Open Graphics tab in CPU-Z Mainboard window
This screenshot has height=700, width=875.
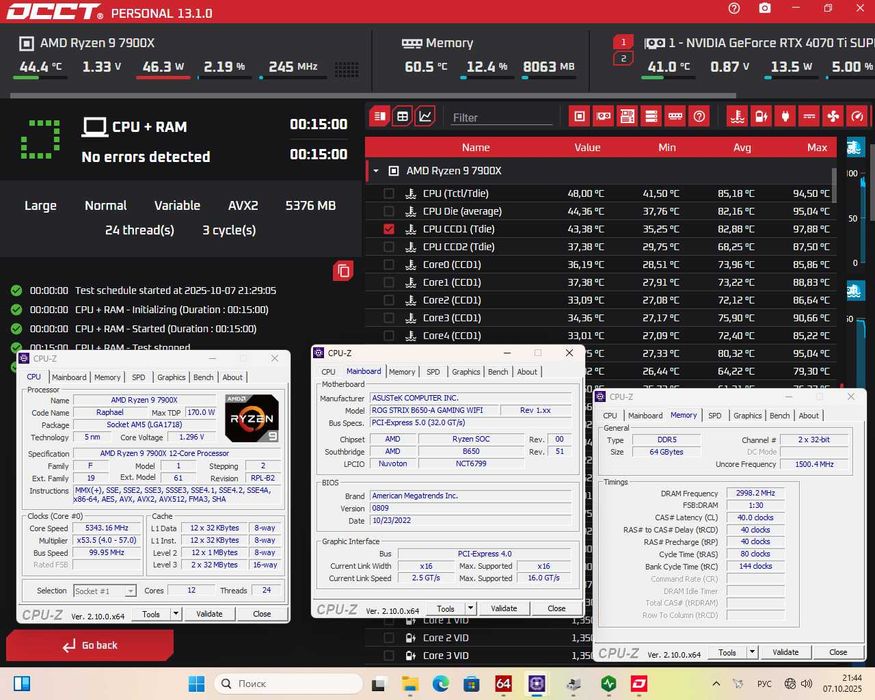click(466, 372)
